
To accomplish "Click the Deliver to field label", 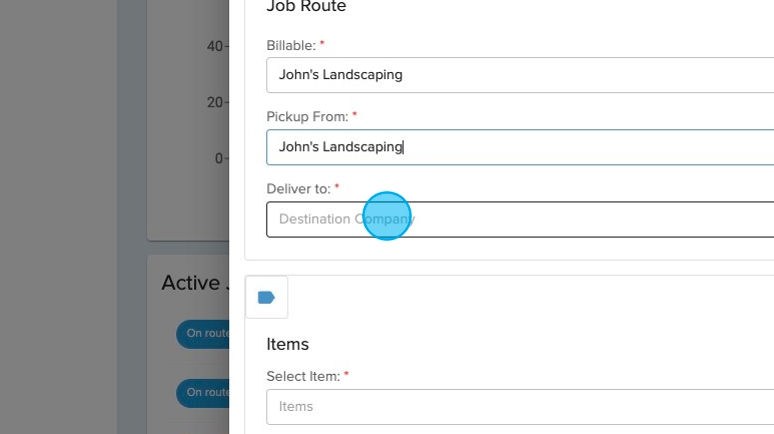I will click(x=298, y=188).
